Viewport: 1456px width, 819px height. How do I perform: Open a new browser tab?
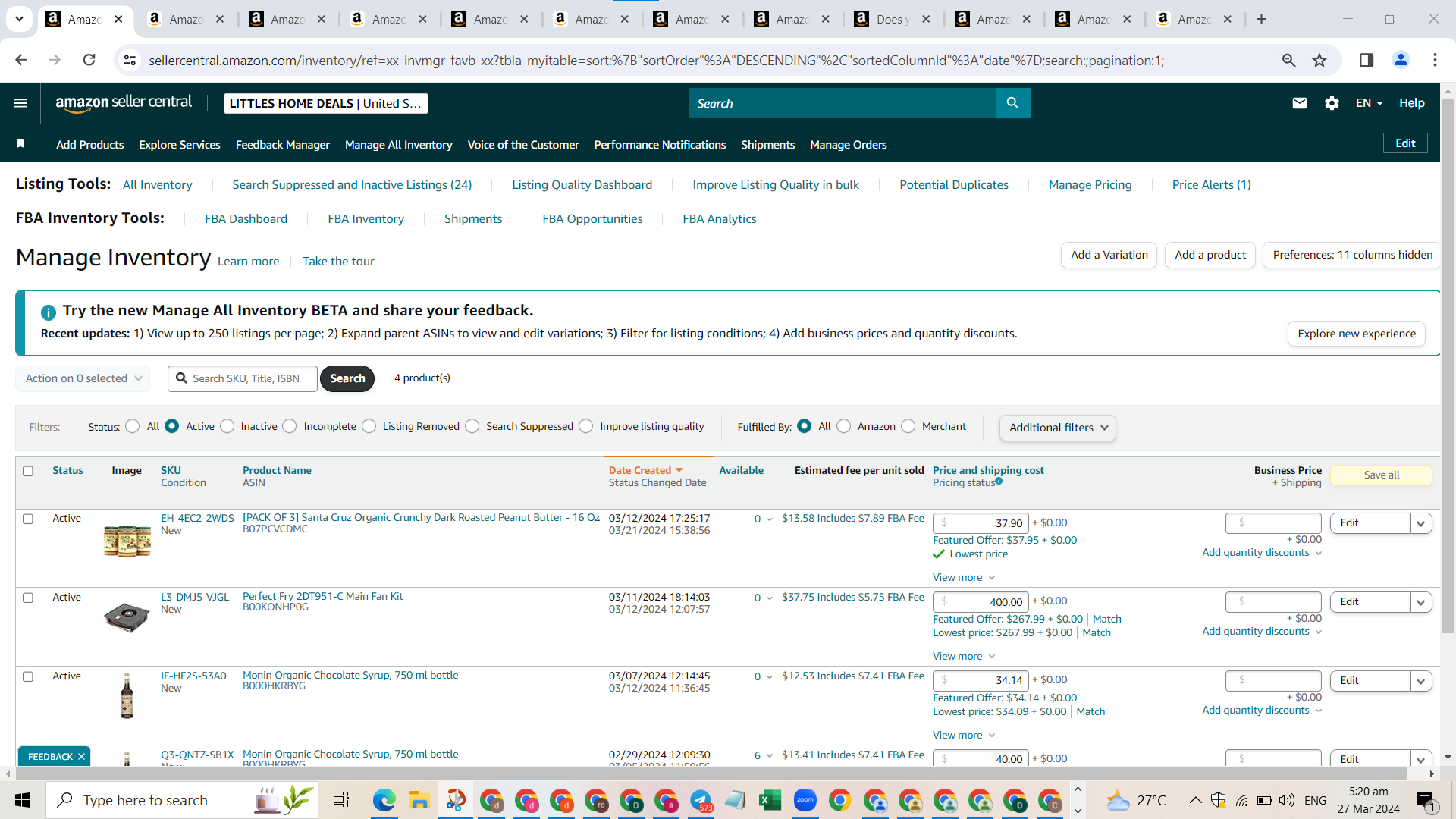[1261, 19]
